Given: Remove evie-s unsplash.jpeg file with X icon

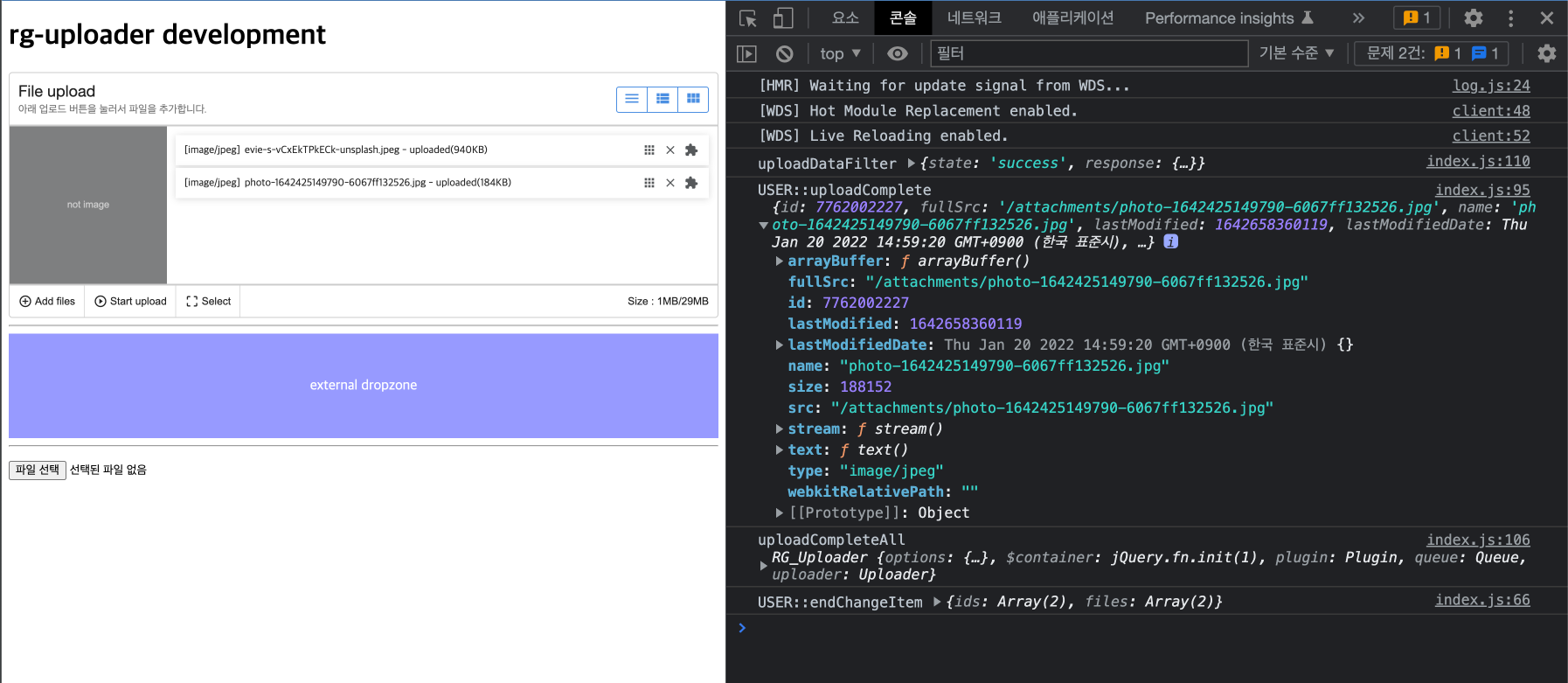Looking at the screenshot, I should [670, 150].
